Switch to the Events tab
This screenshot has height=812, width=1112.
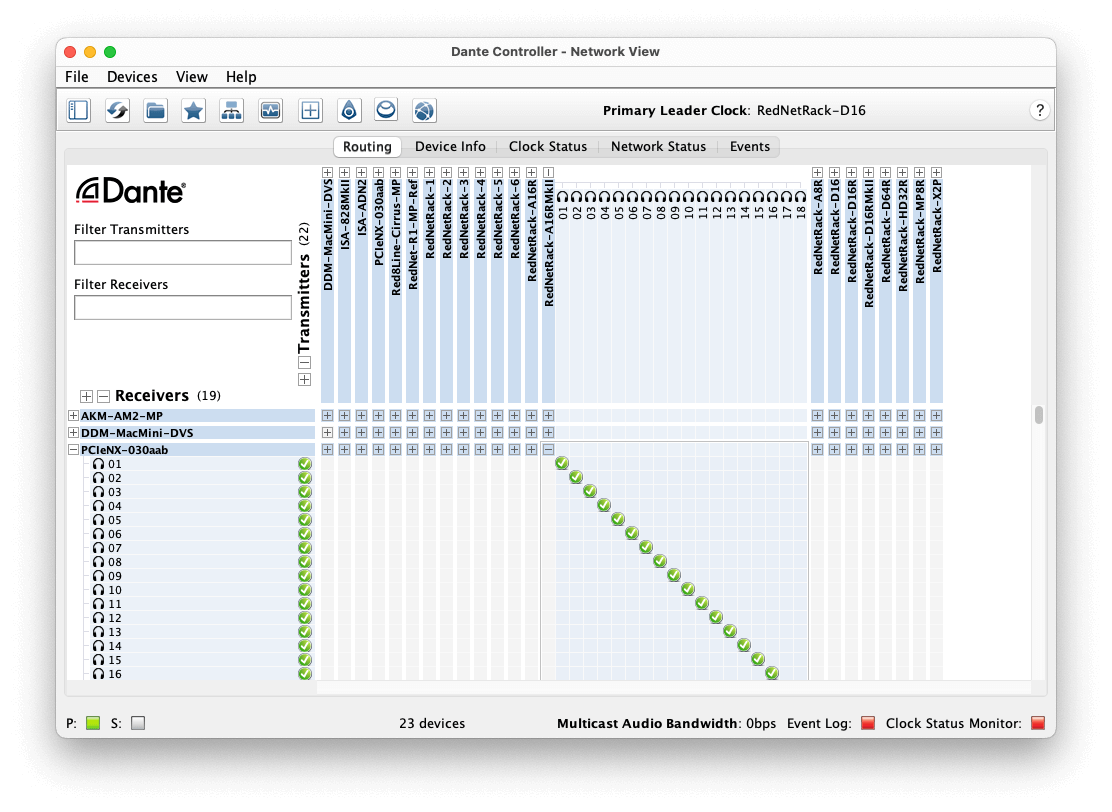click(750, 147)
